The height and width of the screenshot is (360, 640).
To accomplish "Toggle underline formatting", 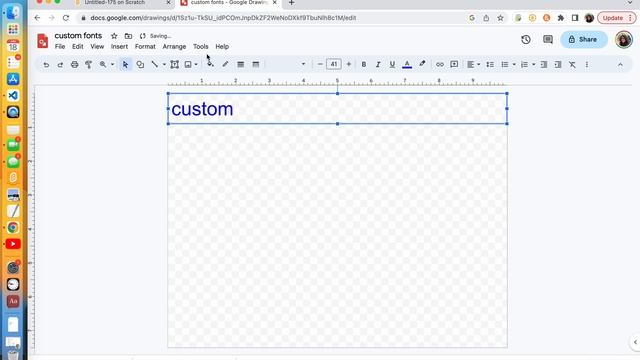I will (392, 64).
